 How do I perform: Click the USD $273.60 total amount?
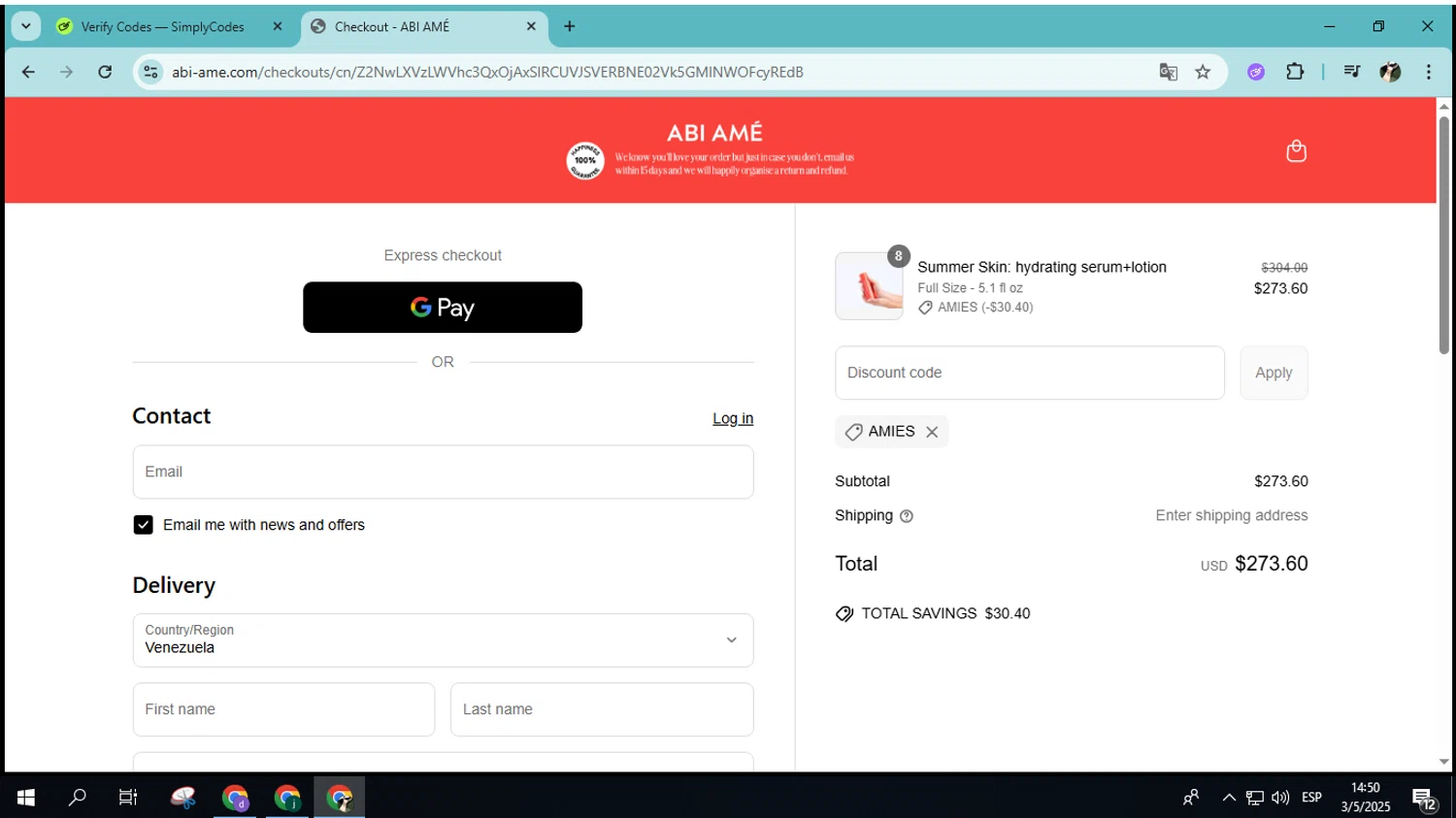pyautogui.click(x=1254, y=564)
